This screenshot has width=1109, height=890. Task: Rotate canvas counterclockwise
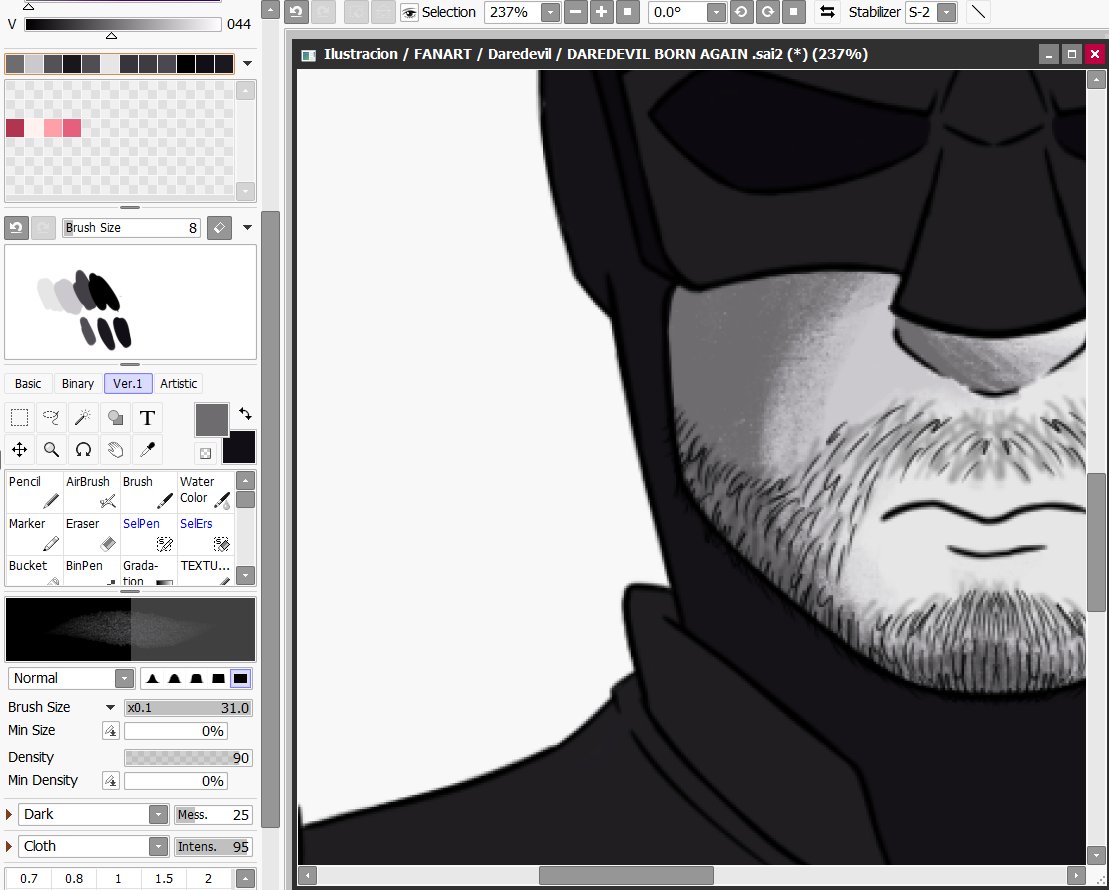[x=741, y=12]
